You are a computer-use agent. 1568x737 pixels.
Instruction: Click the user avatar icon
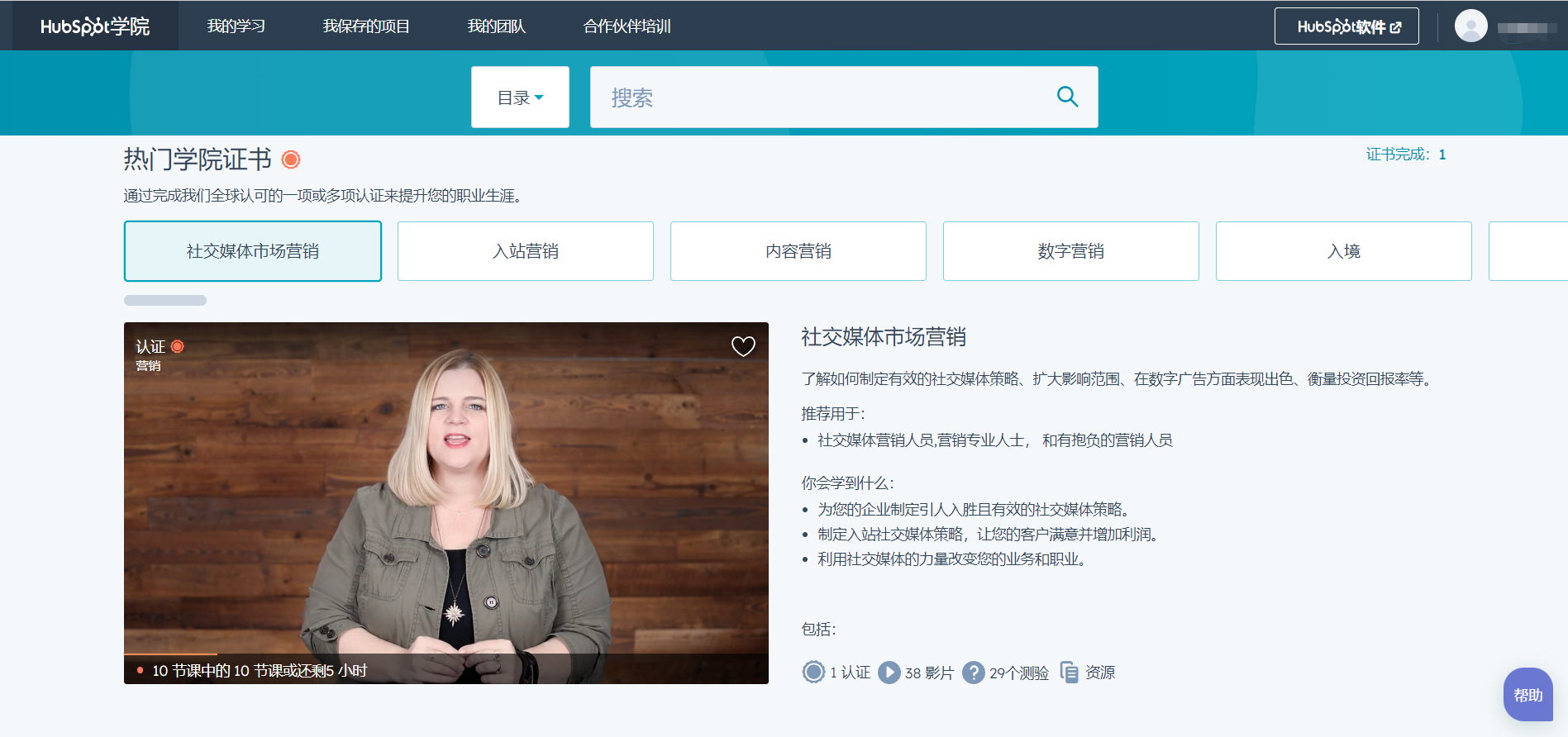(1470, 26)
